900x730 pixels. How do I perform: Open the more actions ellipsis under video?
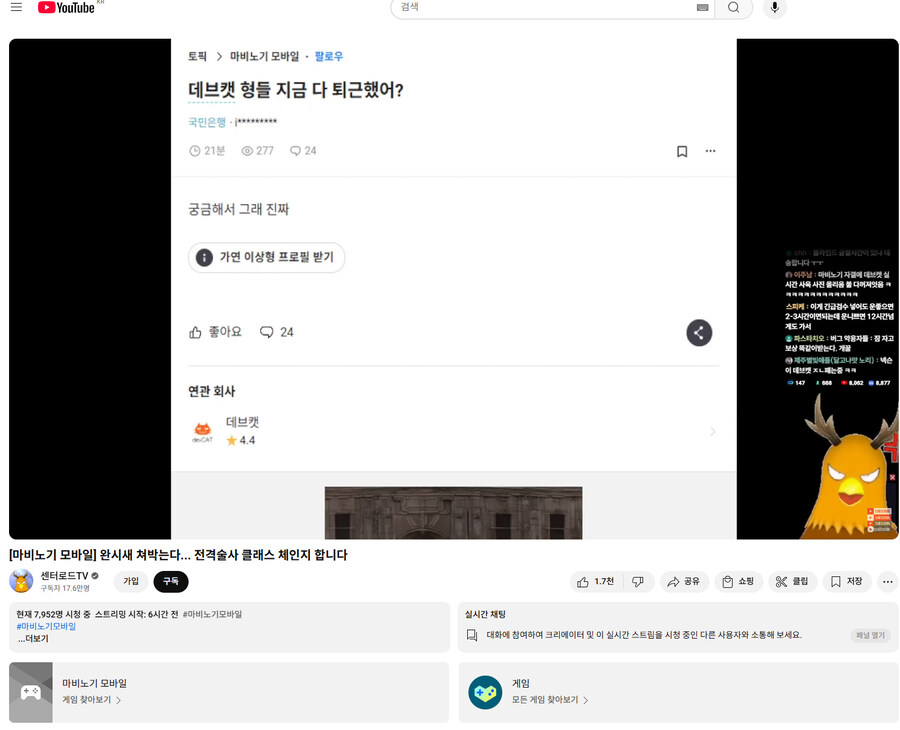pyautogui.click(x=887, y=582)
